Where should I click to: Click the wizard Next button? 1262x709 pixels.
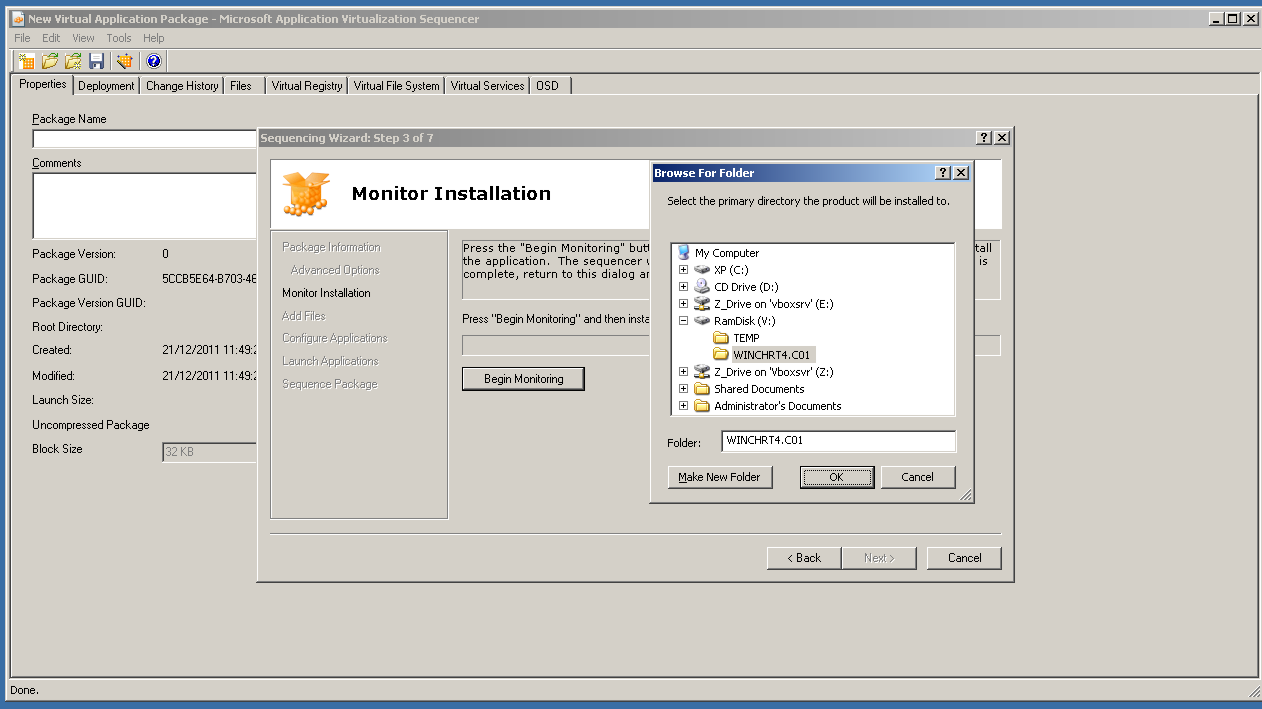point(879,558)
